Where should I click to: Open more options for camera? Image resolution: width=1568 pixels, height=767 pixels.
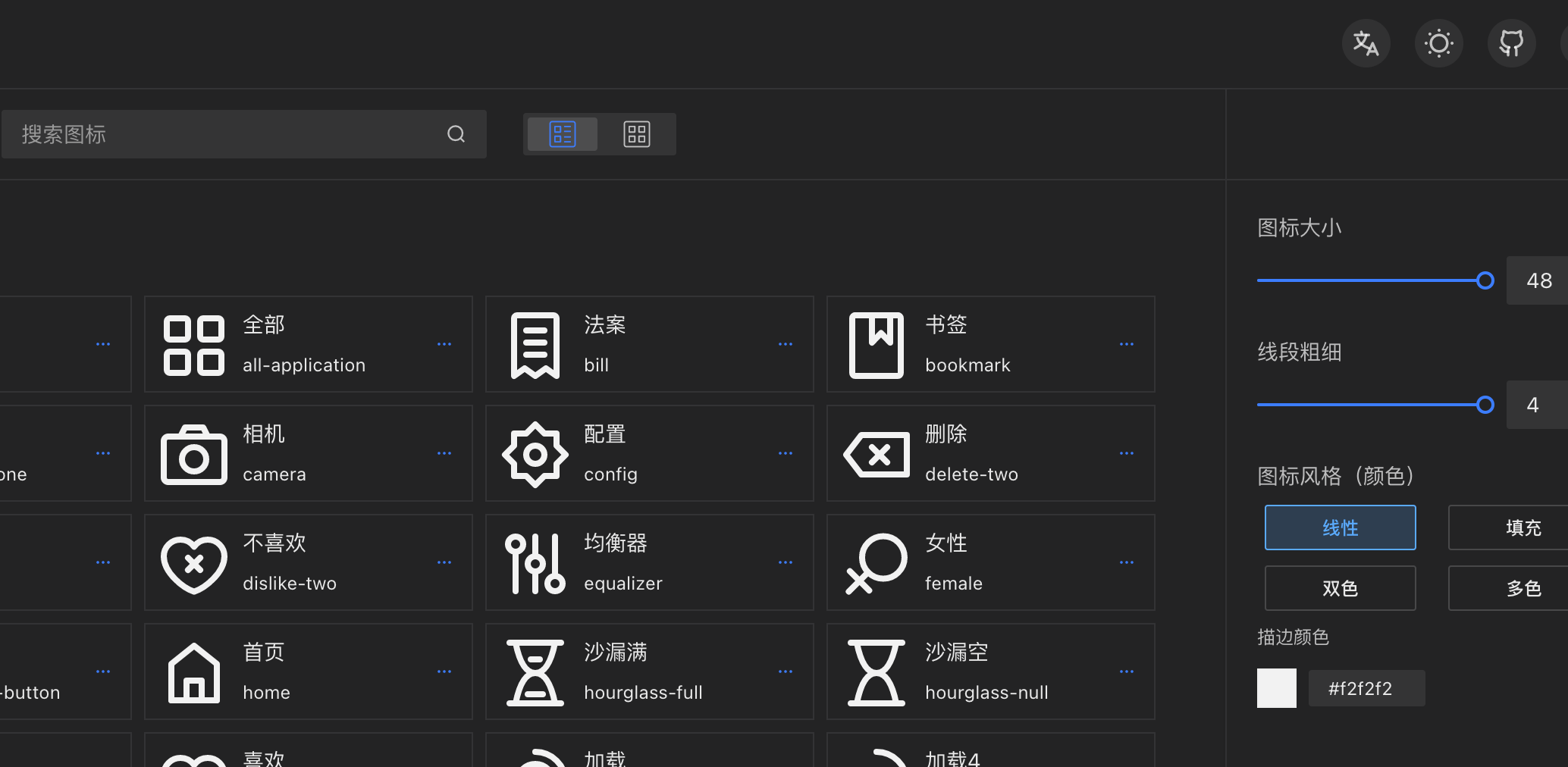pyautogui.click(x=444, y=453)
